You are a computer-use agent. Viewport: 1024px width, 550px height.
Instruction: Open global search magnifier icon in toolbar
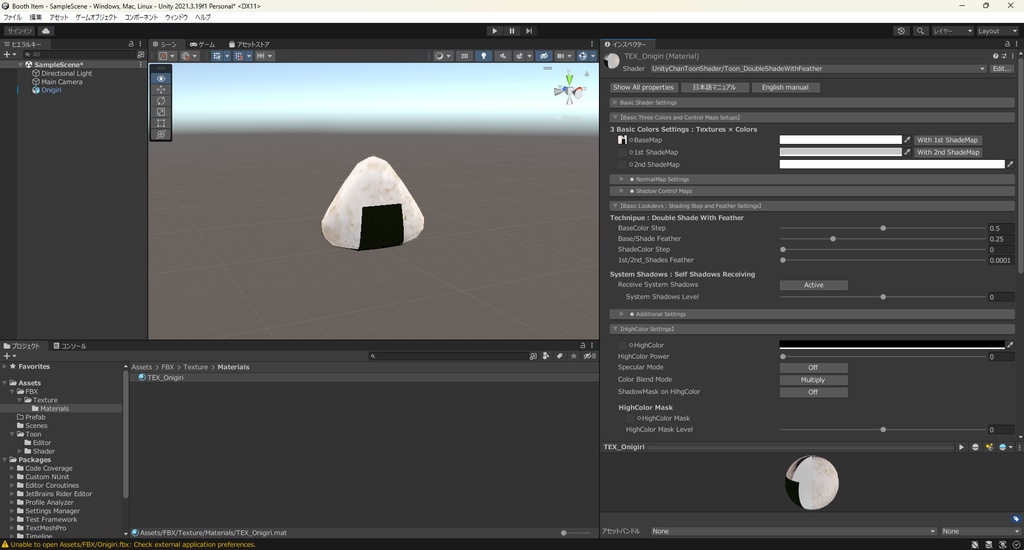pyautogui.click(x=920, y=31)
